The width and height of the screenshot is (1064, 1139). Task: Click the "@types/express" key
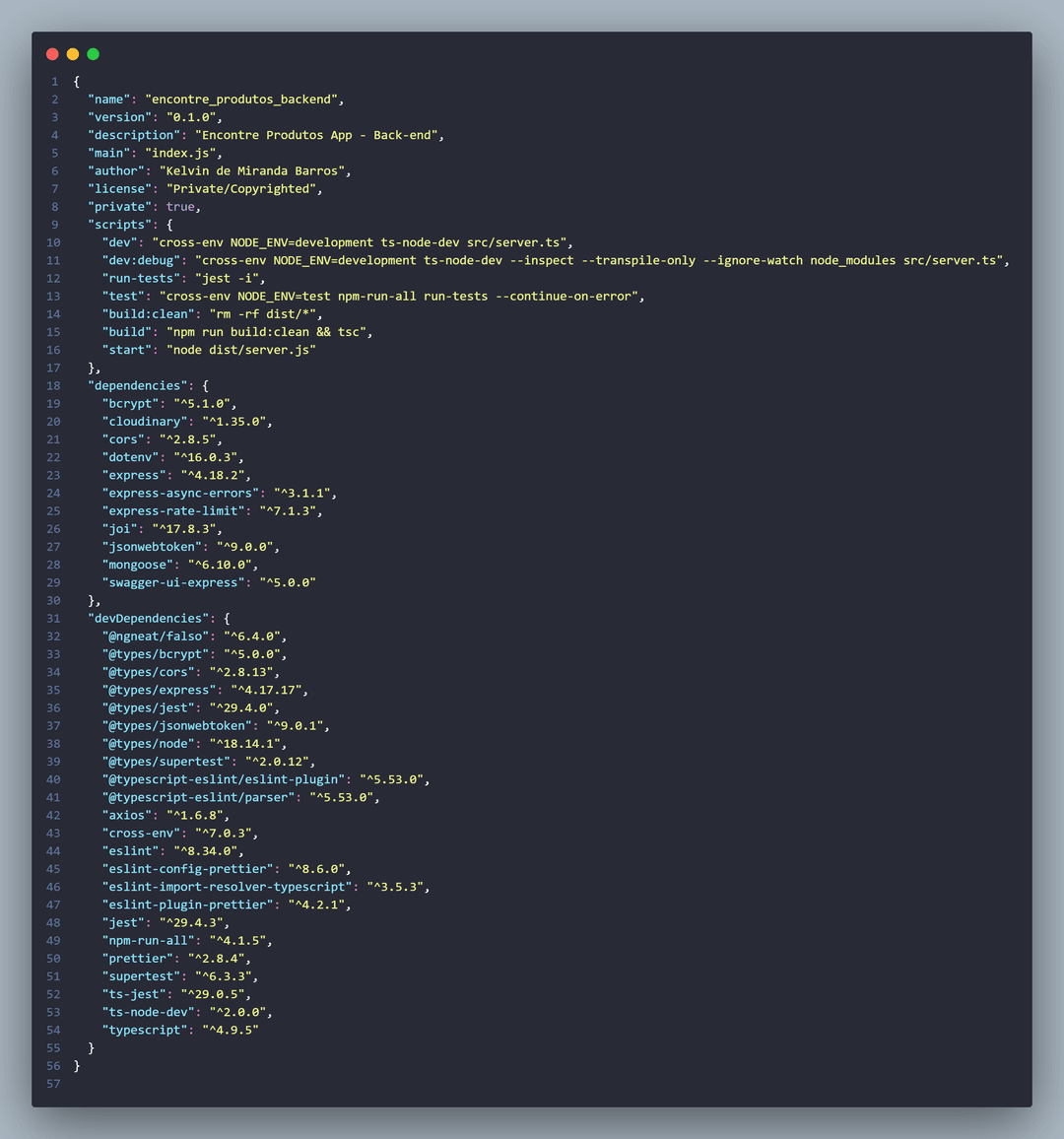pyautogui.click(x=159, y=690)
